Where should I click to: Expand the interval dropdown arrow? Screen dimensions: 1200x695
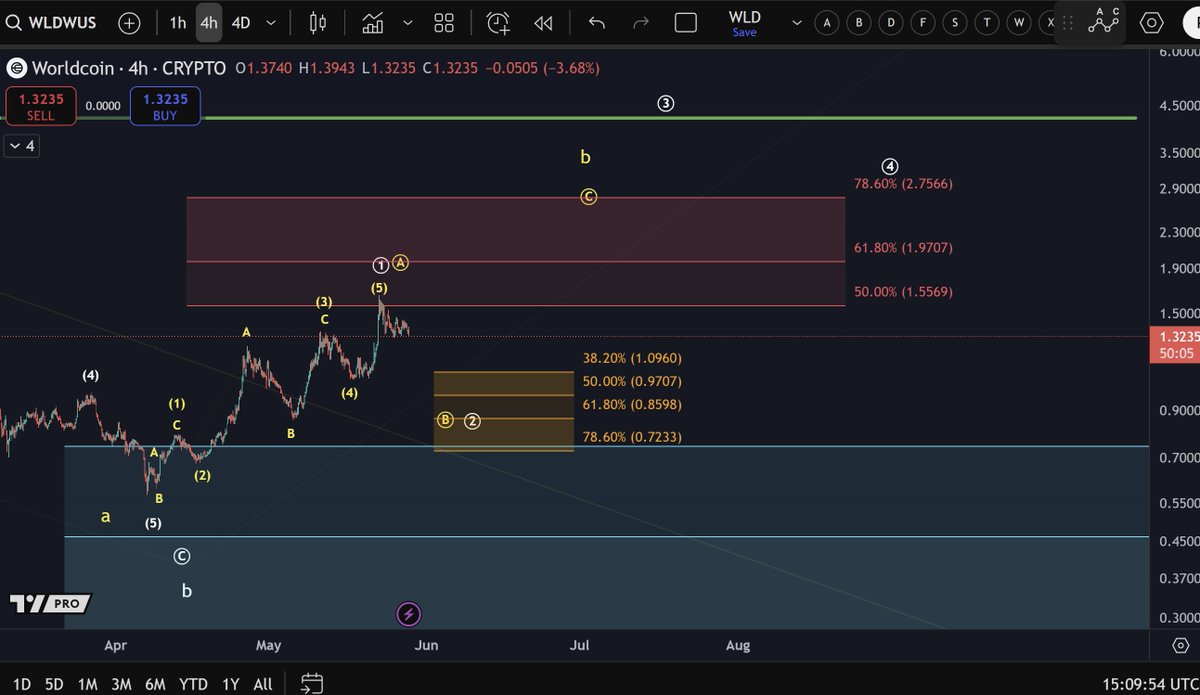click(x=272, y=22)
